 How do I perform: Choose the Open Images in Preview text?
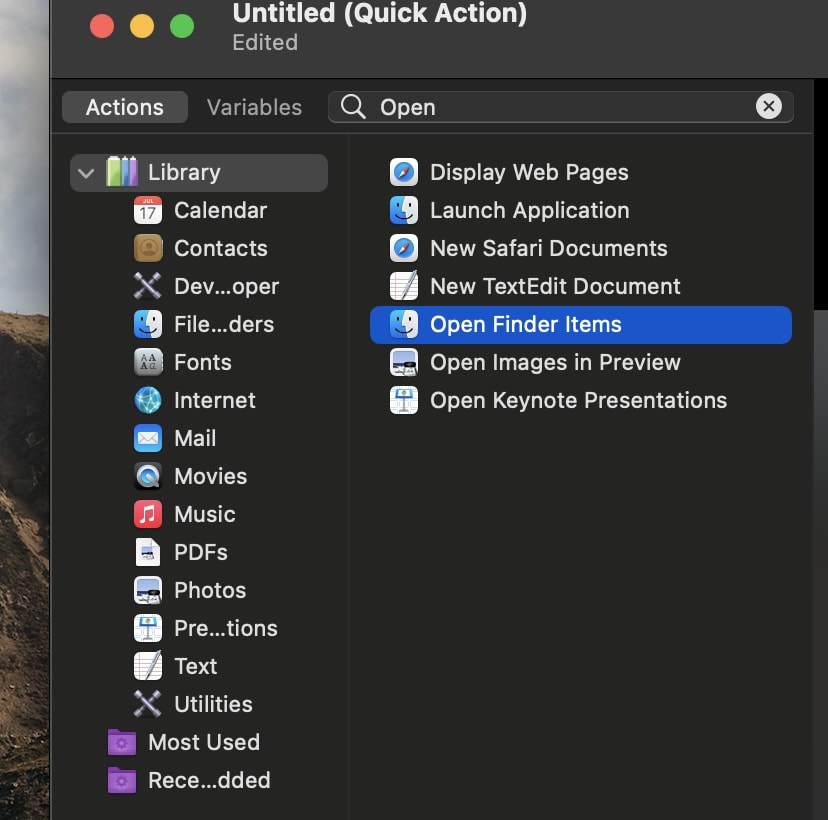(555, 363)
